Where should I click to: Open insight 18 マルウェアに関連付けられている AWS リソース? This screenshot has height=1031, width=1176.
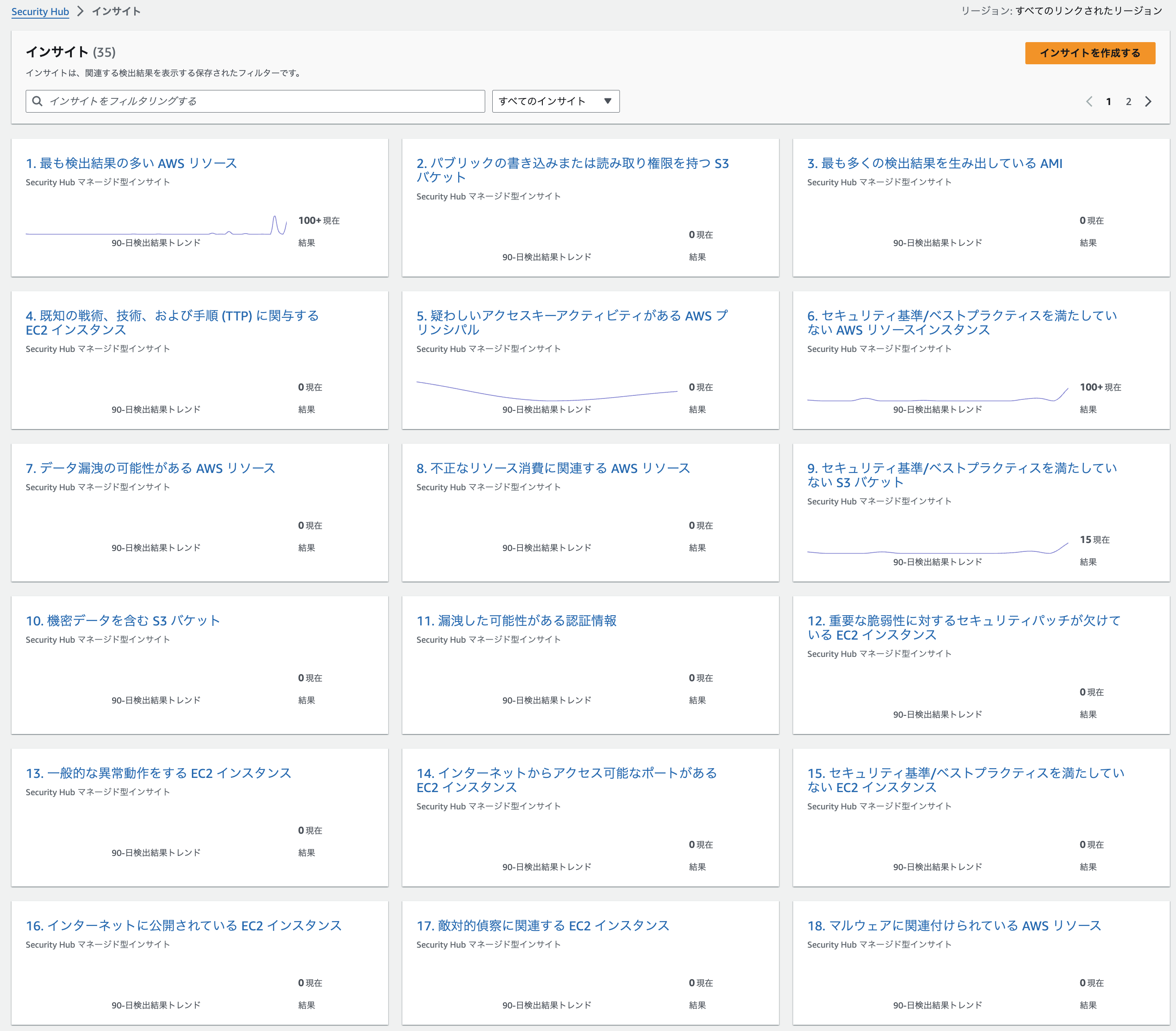(954, 926)
